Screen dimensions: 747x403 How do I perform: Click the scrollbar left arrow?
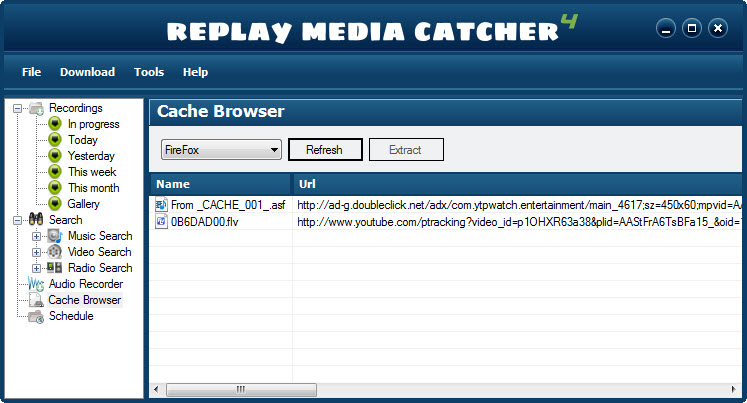(156, 390)
